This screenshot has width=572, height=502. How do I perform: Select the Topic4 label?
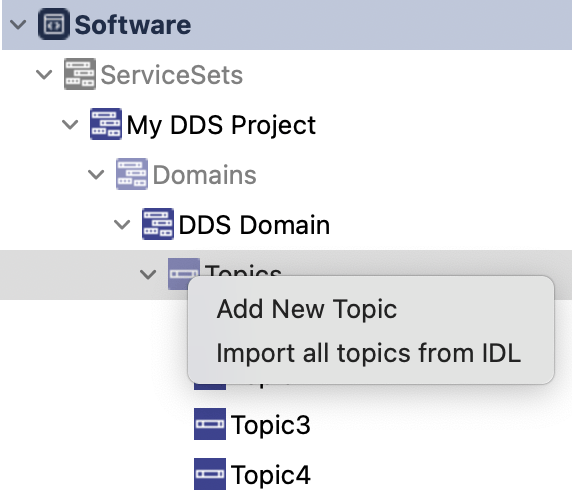(270, 475)
